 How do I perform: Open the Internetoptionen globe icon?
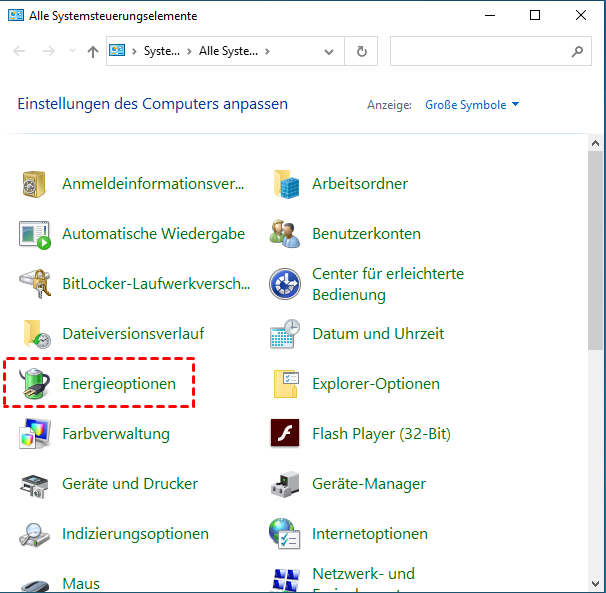284,534
